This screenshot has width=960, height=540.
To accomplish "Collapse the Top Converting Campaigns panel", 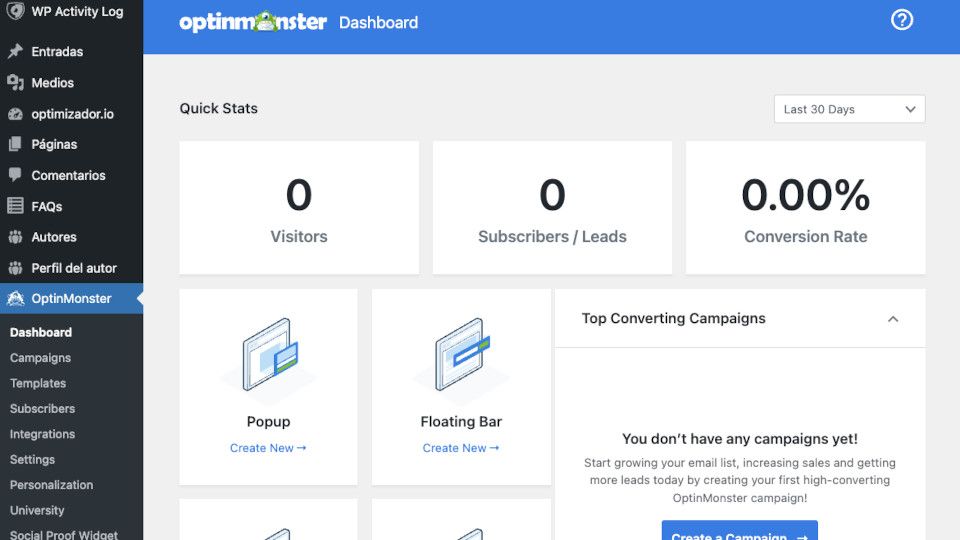I will [893, 319].
